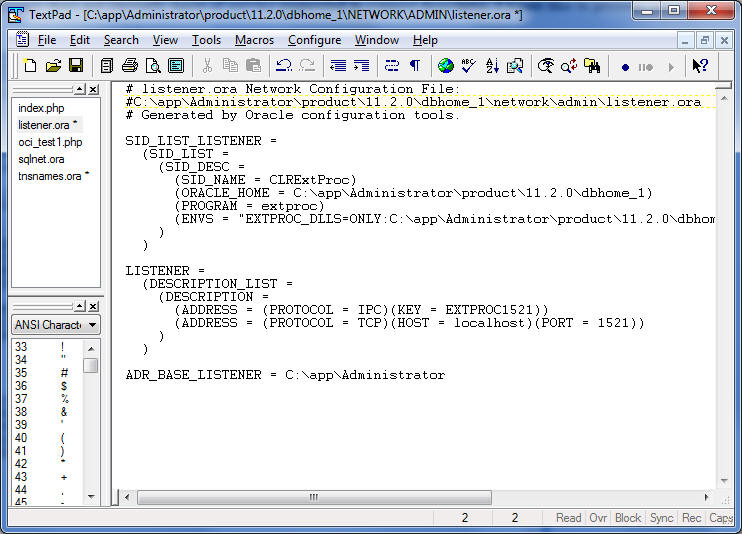
Task: Open the Edit menu
Action: pos(80,40)
